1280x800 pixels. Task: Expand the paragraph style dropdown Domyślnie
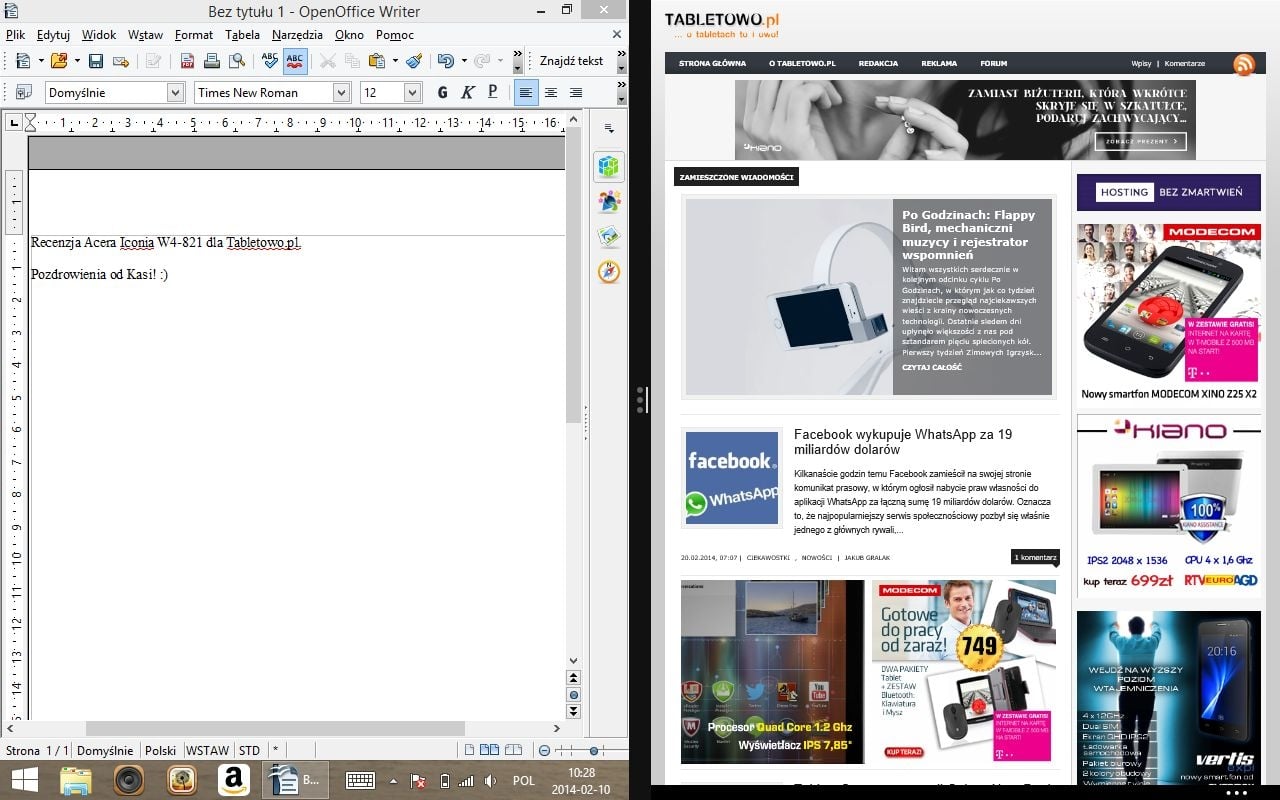176,92
